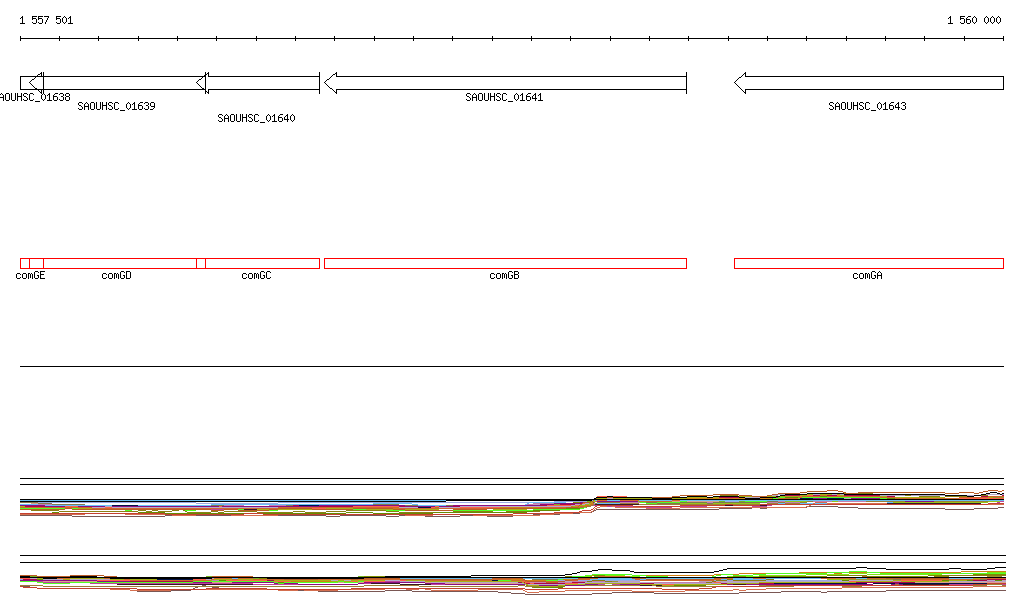This screenshot has height=611, width=1024.
Task: Select the small red comGE box
Action: (x=32, y=264)
